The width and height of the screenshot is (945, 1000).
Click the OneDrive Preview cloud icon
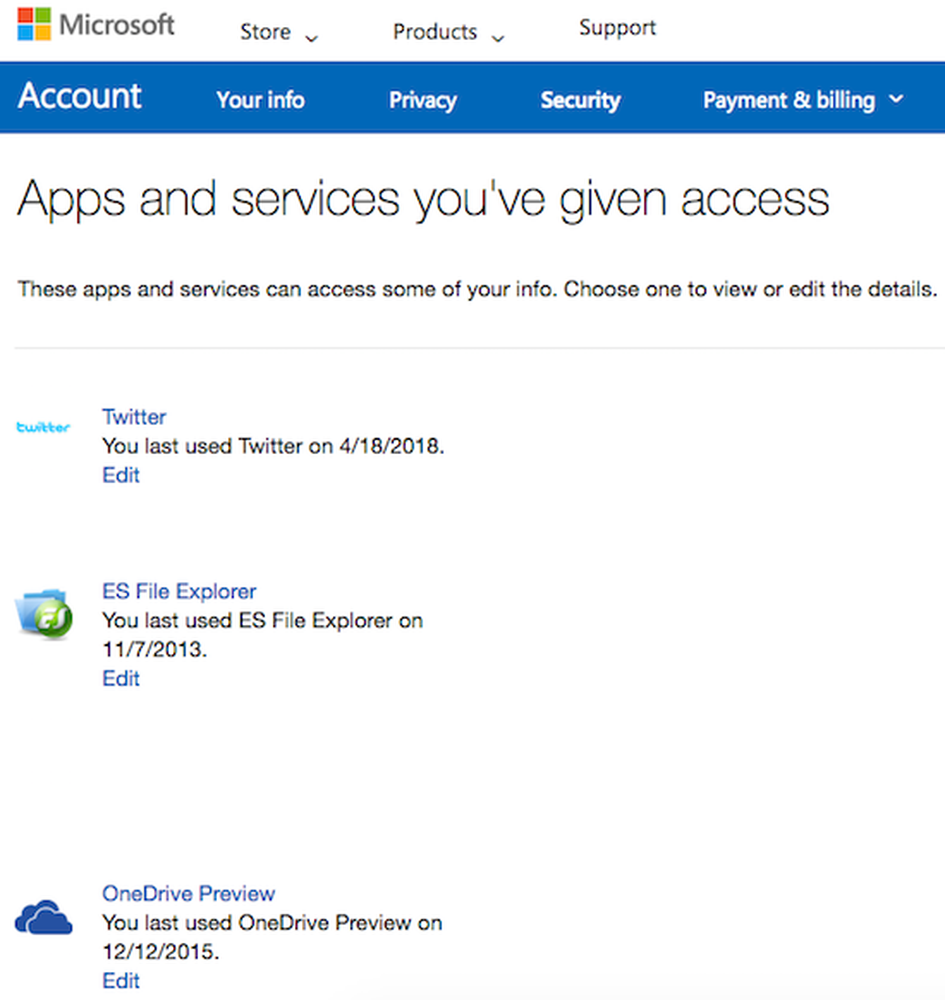[43, 918]
